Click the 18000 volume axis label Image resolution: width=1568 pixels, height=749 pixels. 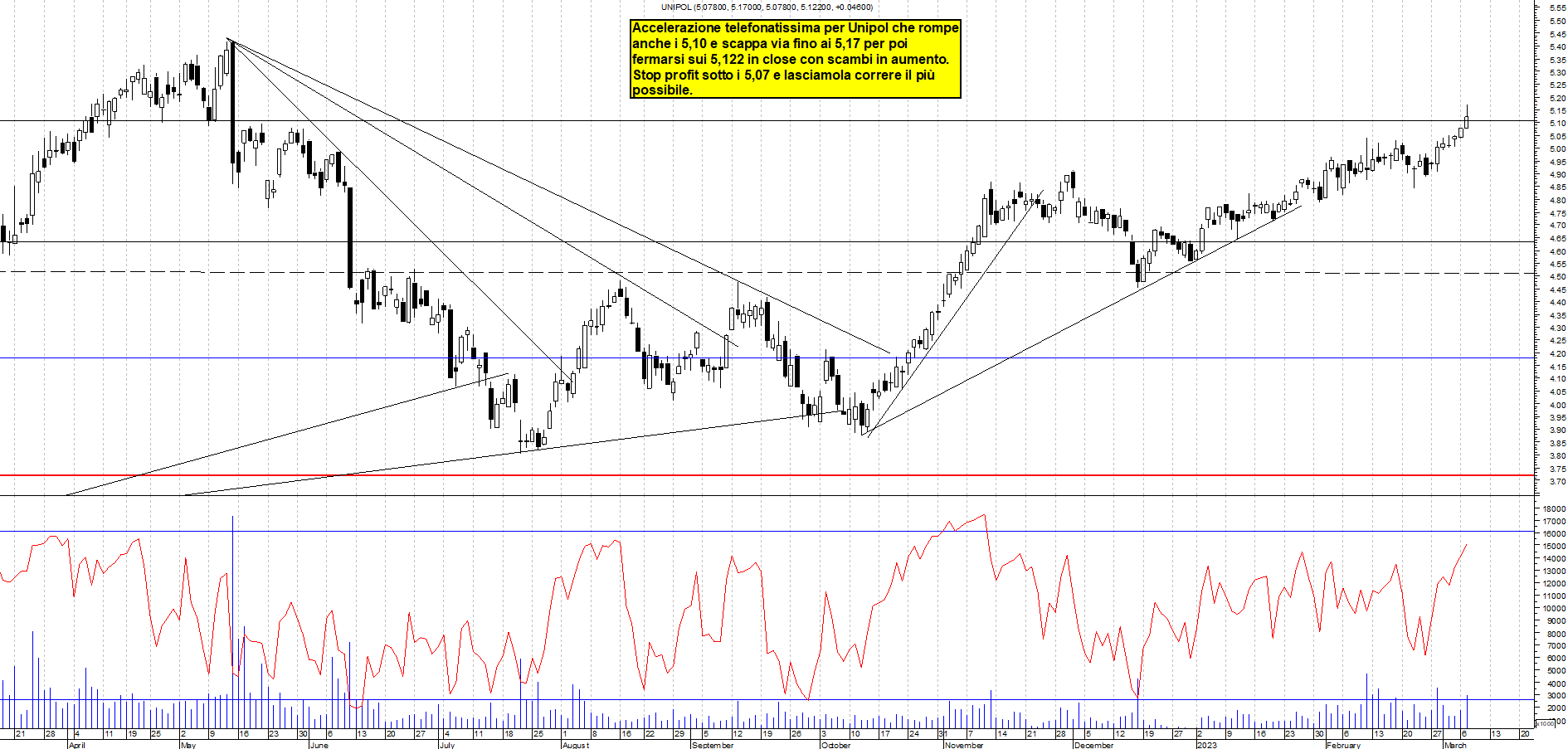pos(1554,509)
